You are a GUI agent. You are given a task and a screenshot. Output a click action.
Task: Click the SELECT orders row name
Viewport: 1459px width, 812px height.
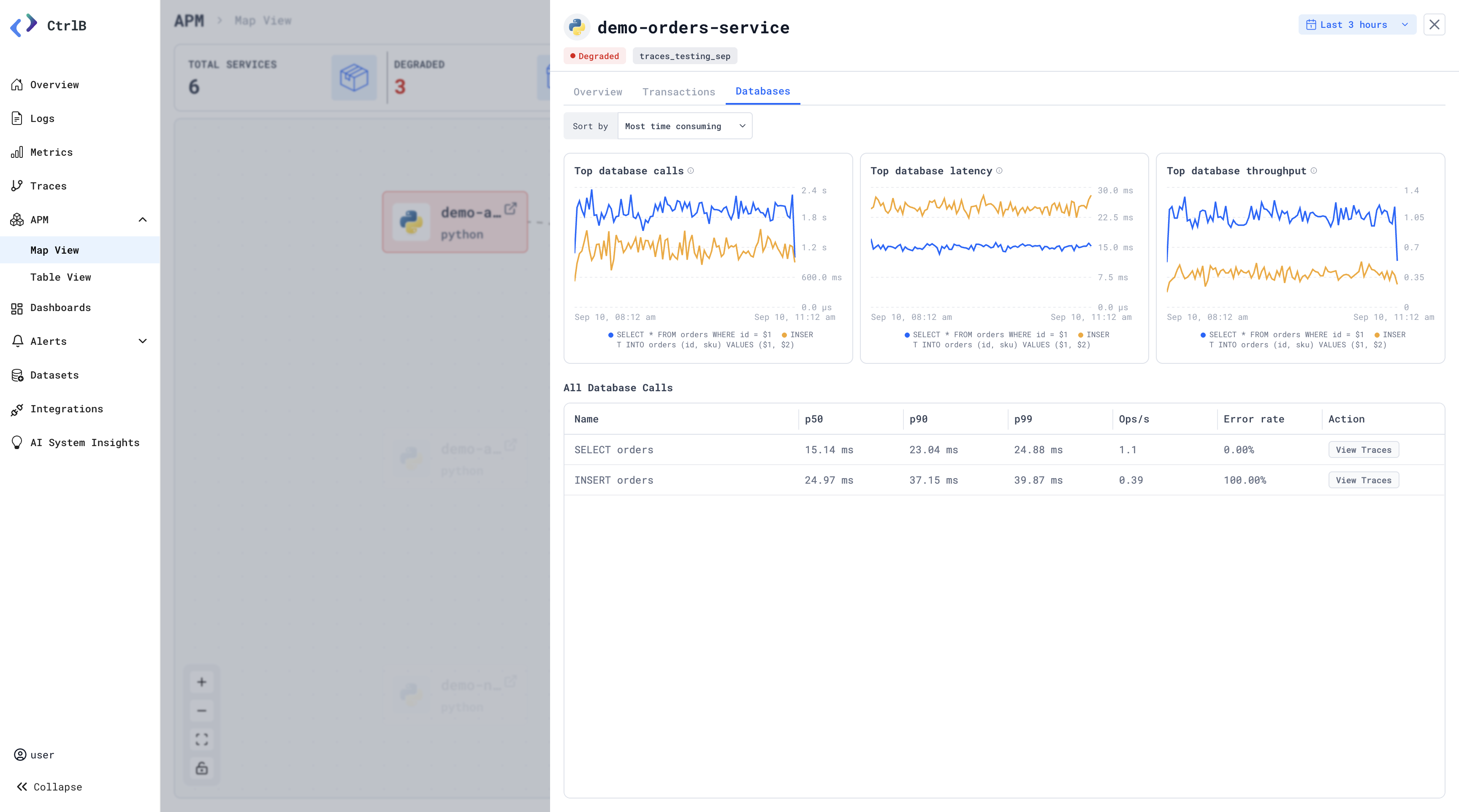613,449
